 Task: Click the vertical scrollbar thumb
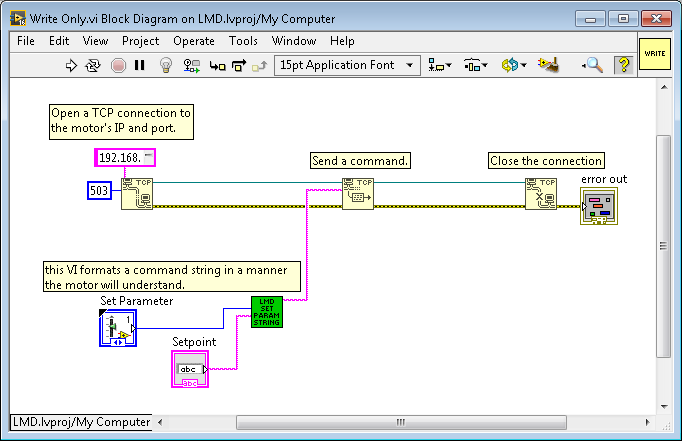pos(663,246)
